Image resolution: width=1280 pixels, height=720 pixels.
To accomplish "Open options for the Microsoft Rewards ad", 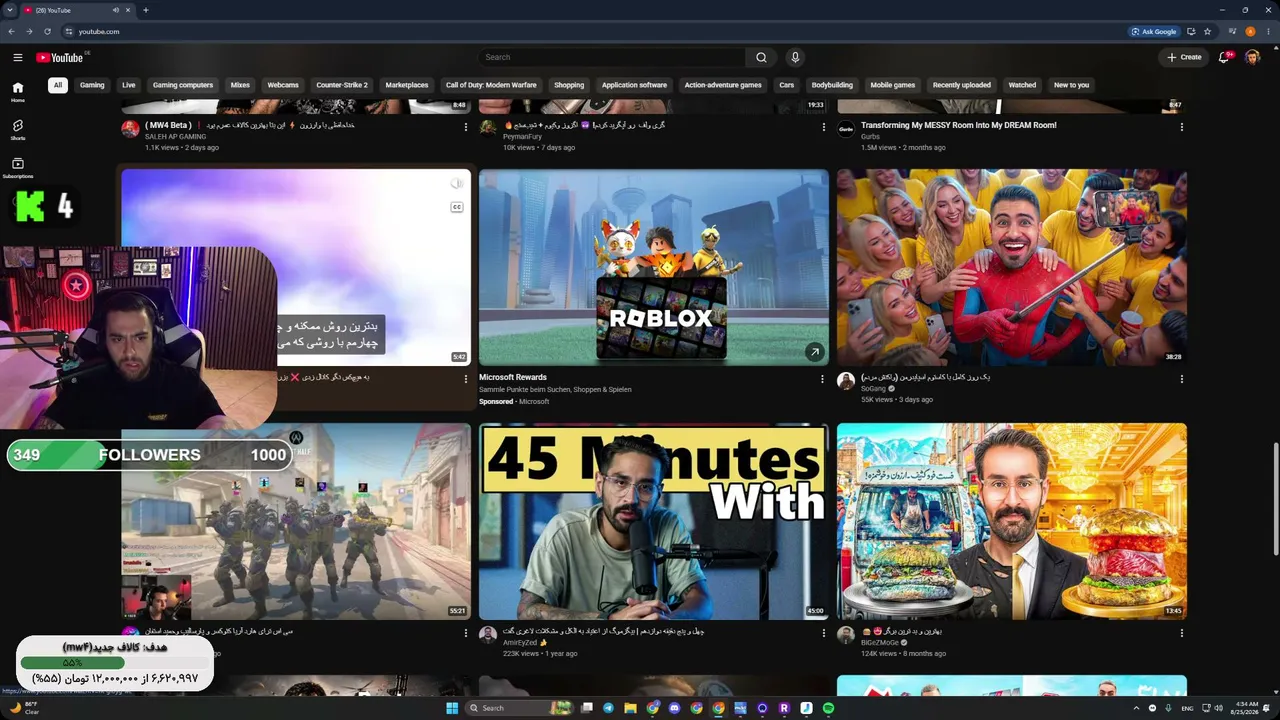I will 823,379.
